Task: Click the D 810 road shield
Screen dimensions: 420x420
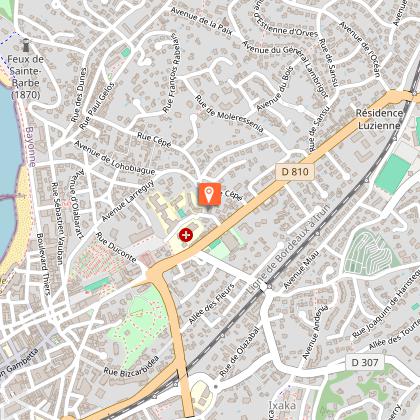Action: (295, 172)
